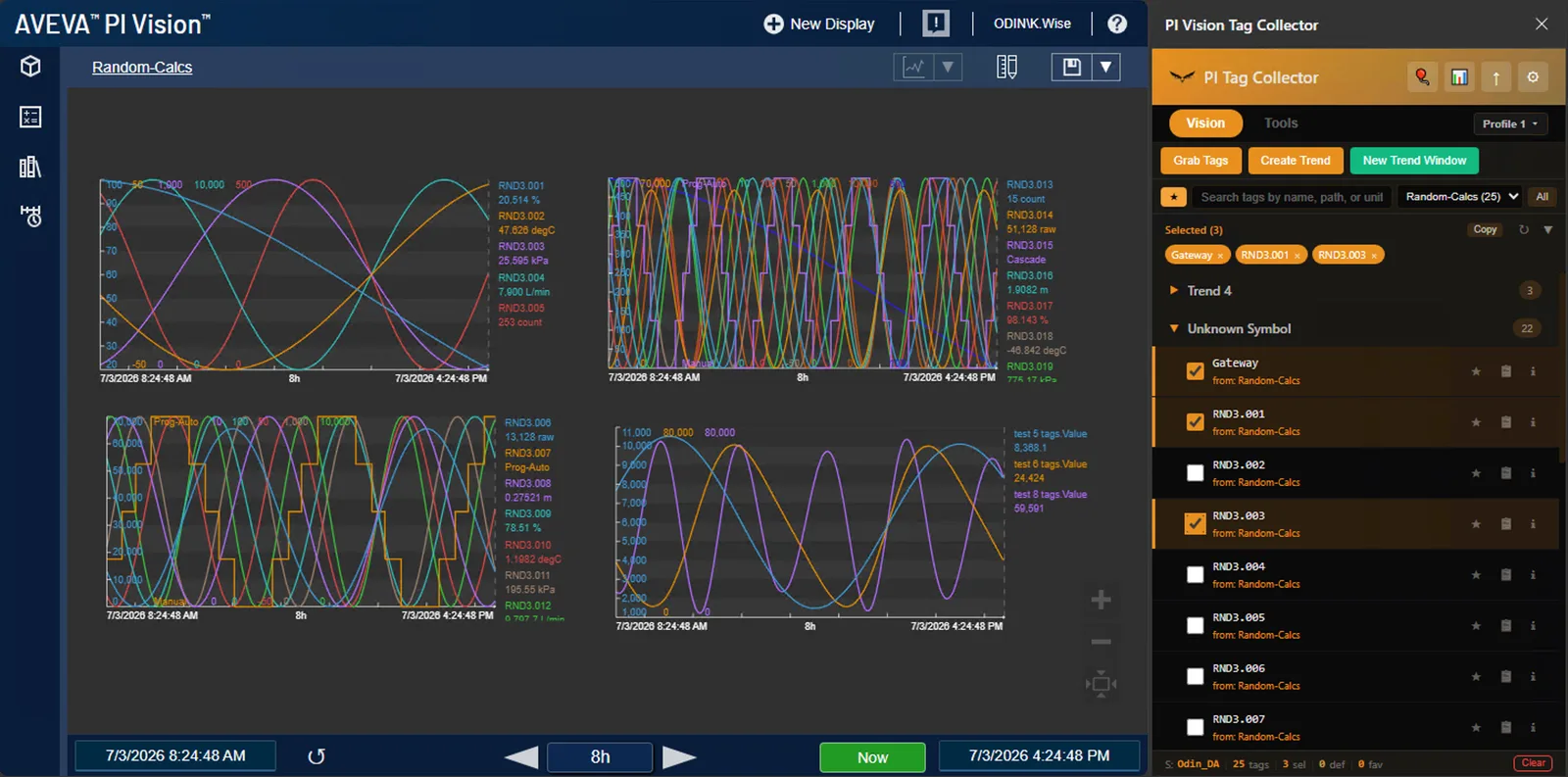Image resolution: width=1568 pixels, height=777 pixels.
Task: Click the feedback alert icon in header
Action: pos(936,24)
